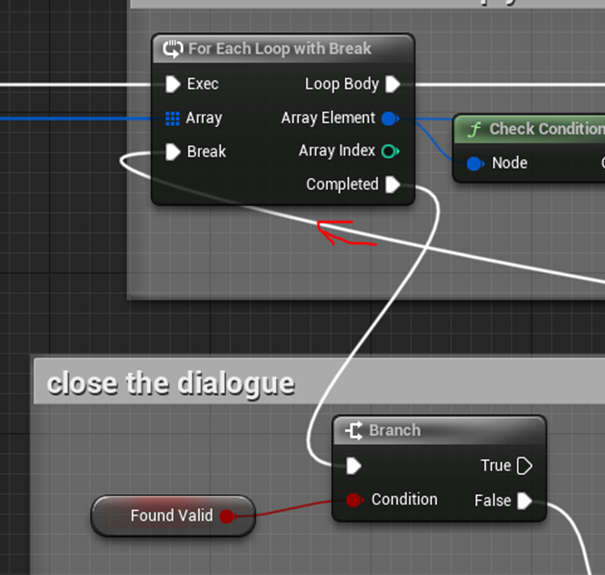
Task: Click the 'False' label on Branch node
Action: point(493,501)
